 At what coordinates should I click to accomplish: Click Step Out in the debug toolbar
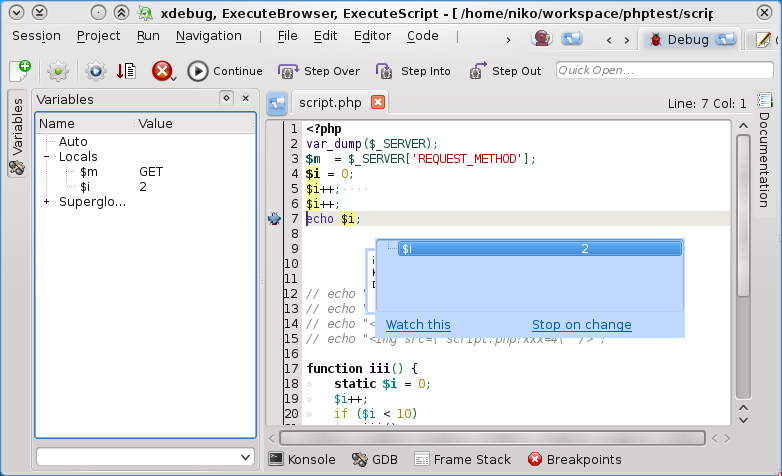pos(505,71)
